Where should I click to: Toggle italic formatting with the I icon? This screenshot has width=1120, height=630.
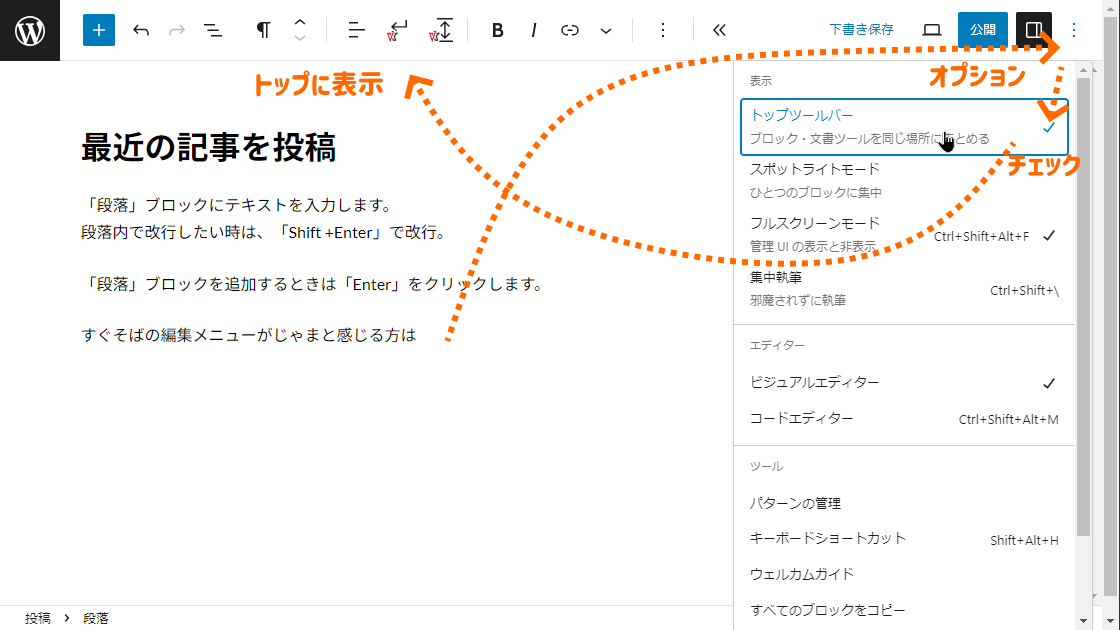534,30
